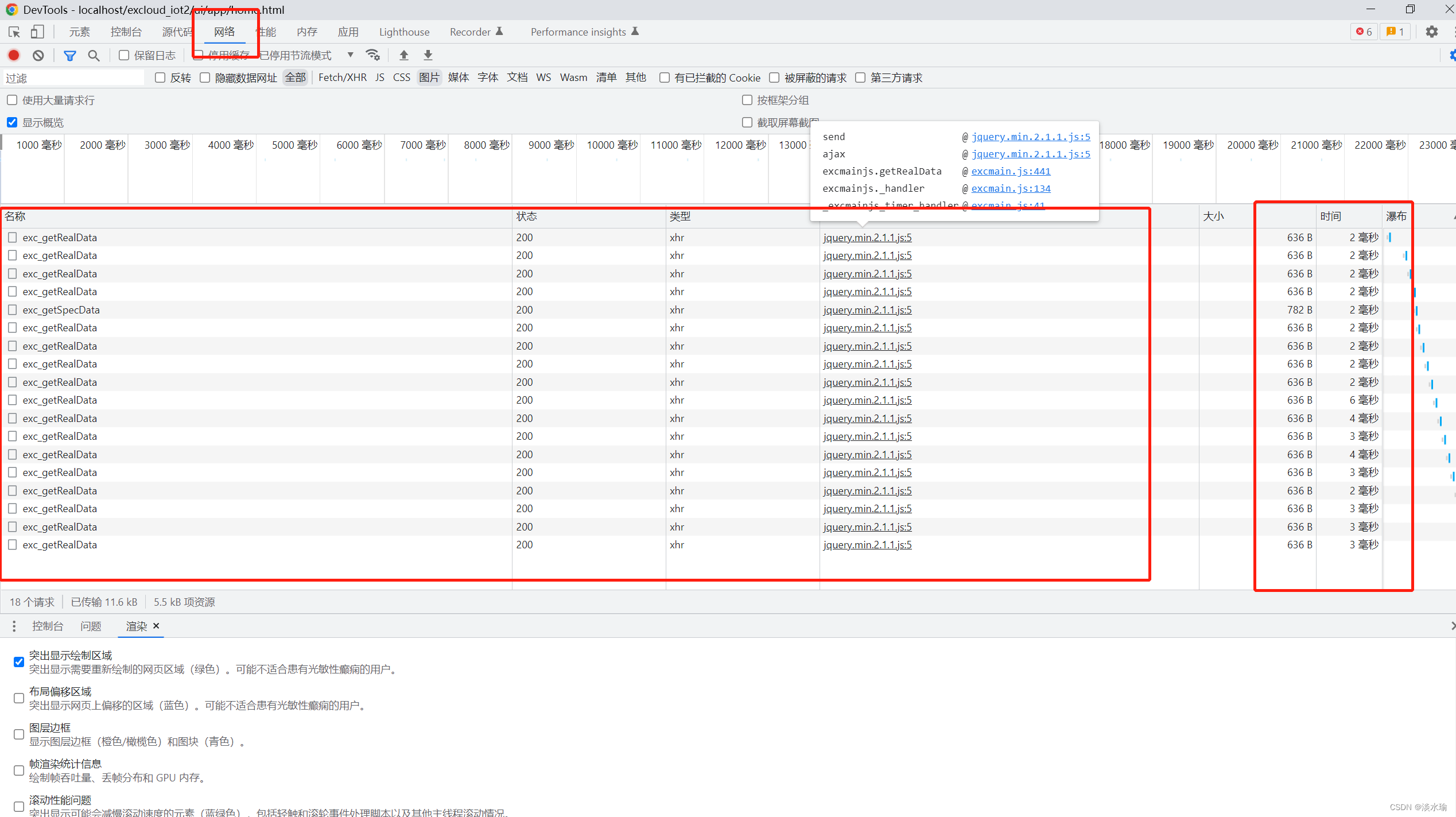The width and height of the screenshot is (1456, 817).
Task: Switch to the 元素 panel tab
Action: point(80,32)
